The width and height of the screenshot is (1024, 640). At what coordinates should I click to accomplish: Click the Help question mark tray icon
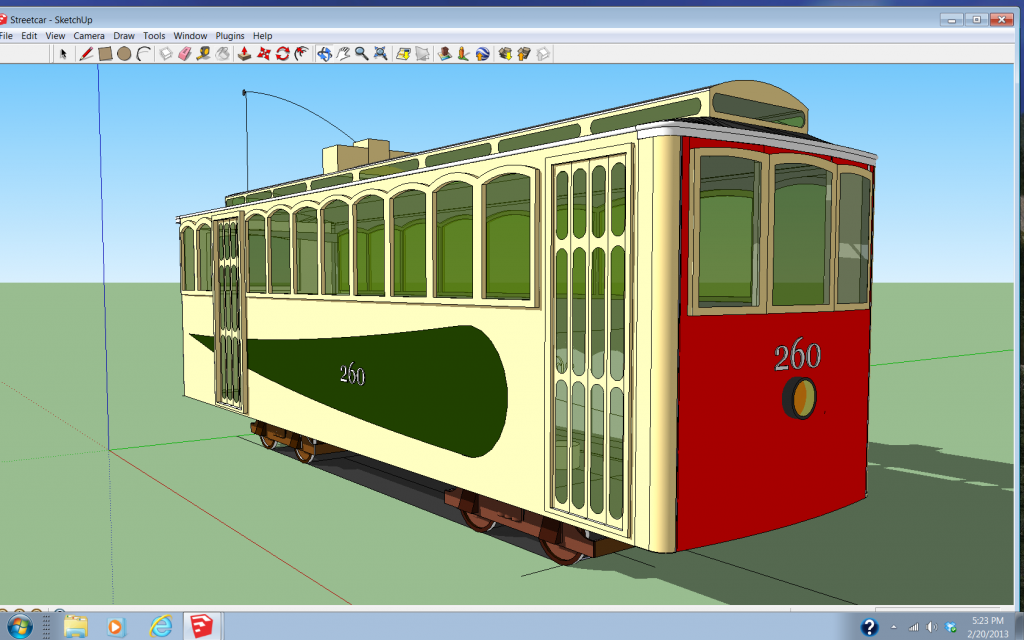pyautogui.click(x=869, y=627)
